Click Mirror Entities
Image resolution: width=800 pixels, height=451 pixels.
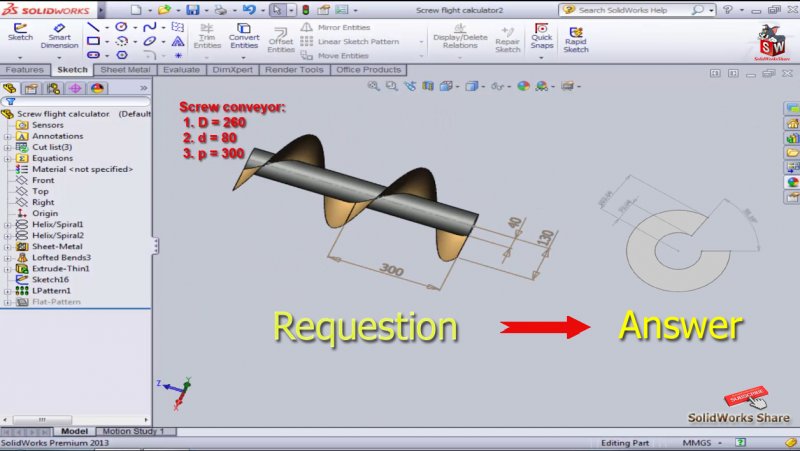tap(335, 27)
